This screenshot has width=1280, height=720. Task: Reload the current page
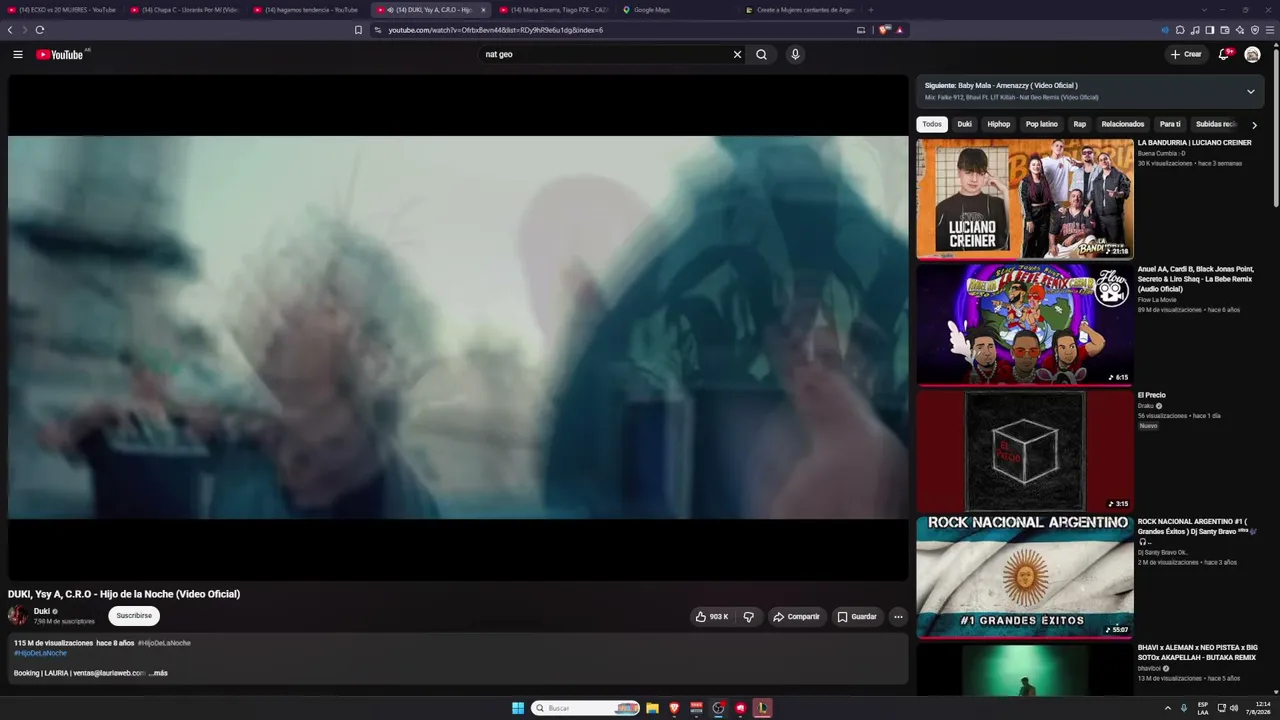click(x=40, y=30)
